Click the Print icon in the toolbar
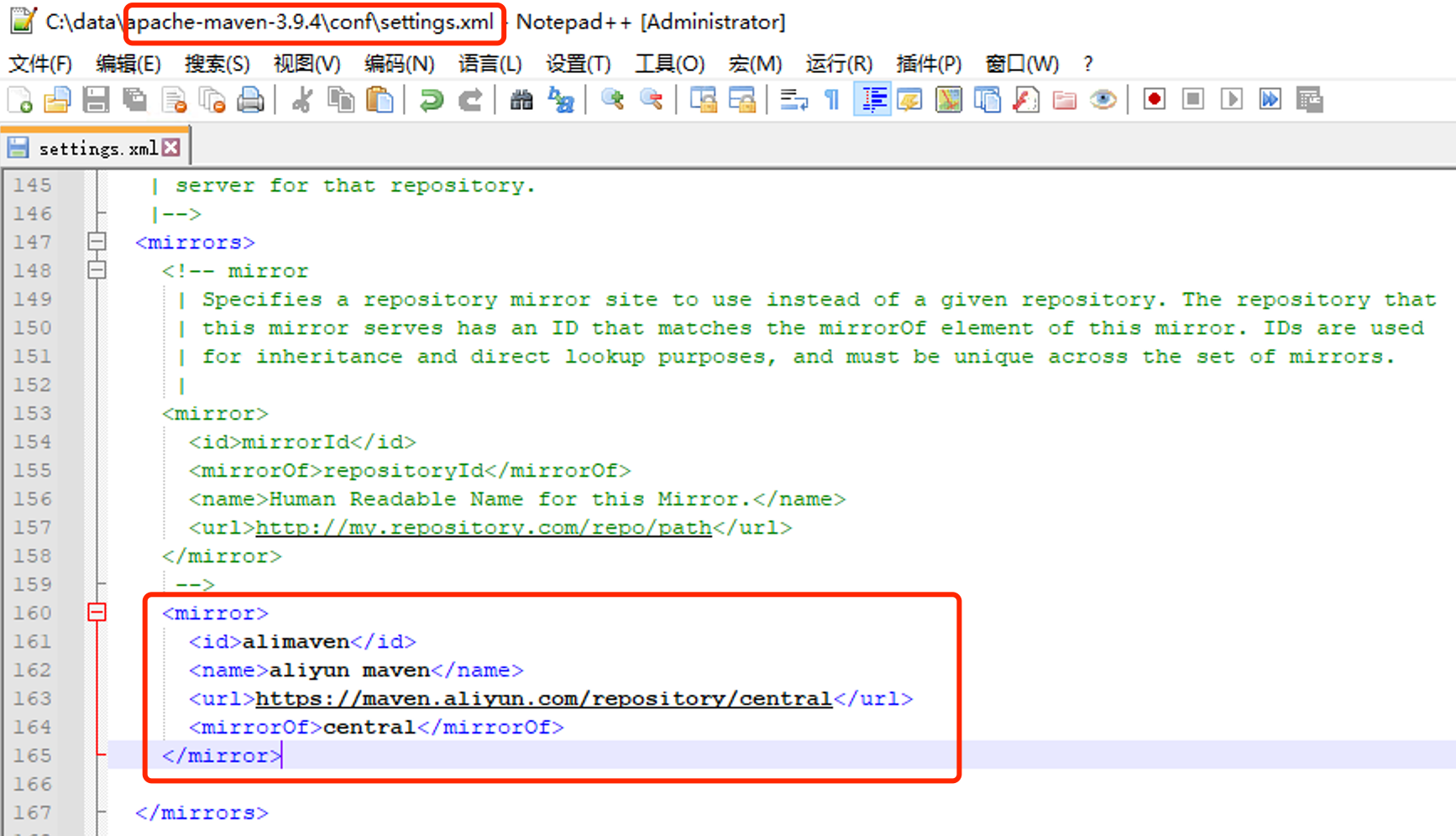This screenshot has height=836, width=1456. pyautogui.click(x=250, y=100)
